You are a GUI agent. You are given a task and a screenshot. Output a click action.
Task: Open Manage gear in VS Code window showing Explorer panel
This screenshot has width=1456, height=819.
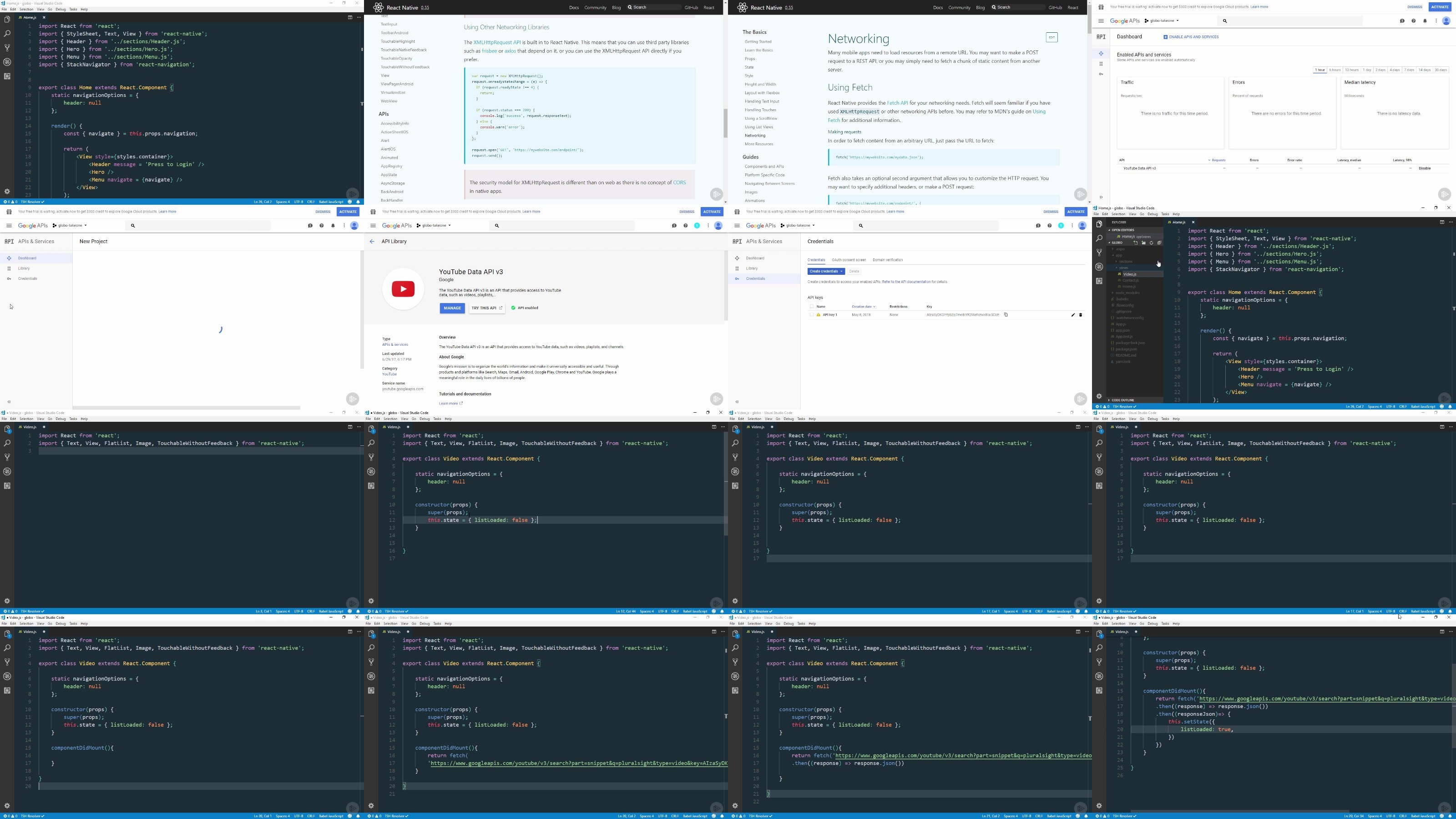pos(1099,396)
